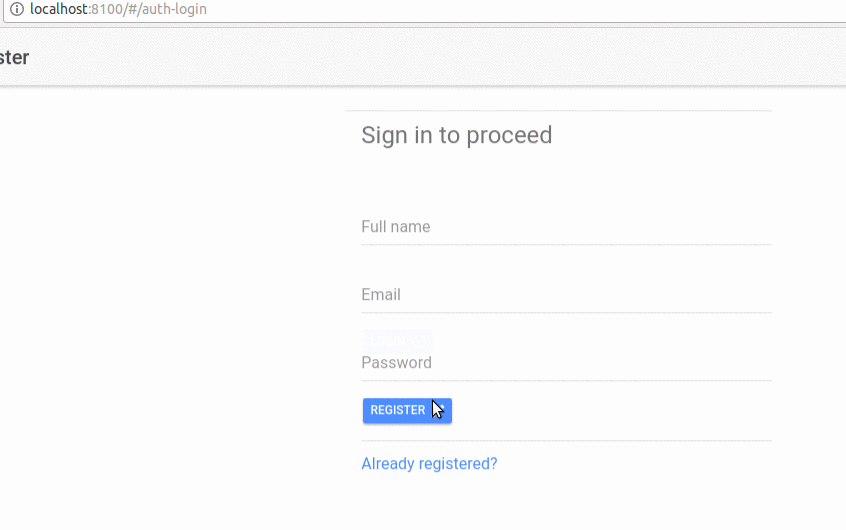Viewport: 846px width, 530px height.
Task: Click the underline beneath the Email field
Action: click(x=566, y=312)
